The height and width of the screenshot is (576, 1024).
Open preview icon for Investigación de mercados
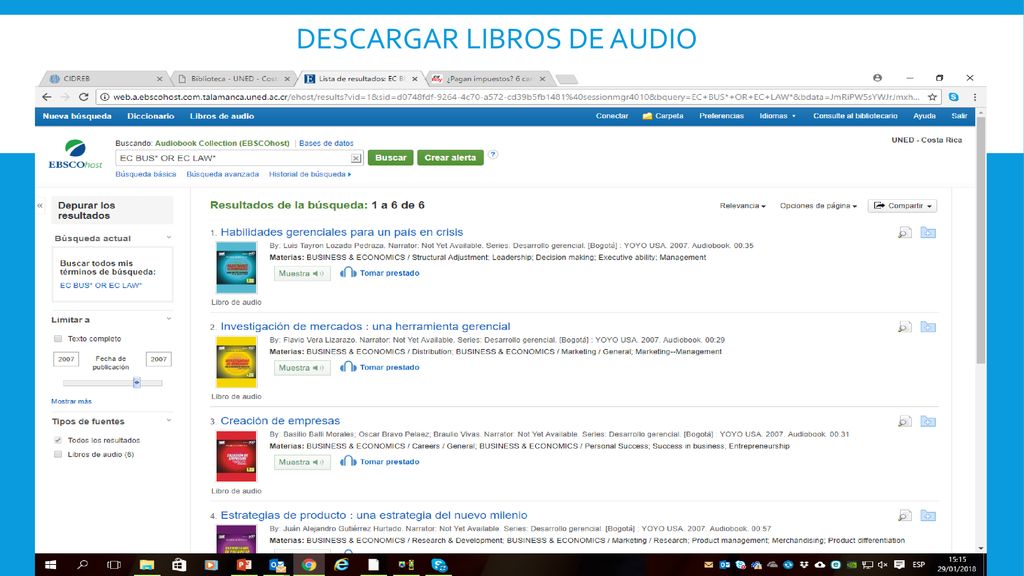(x=904, y=327)
